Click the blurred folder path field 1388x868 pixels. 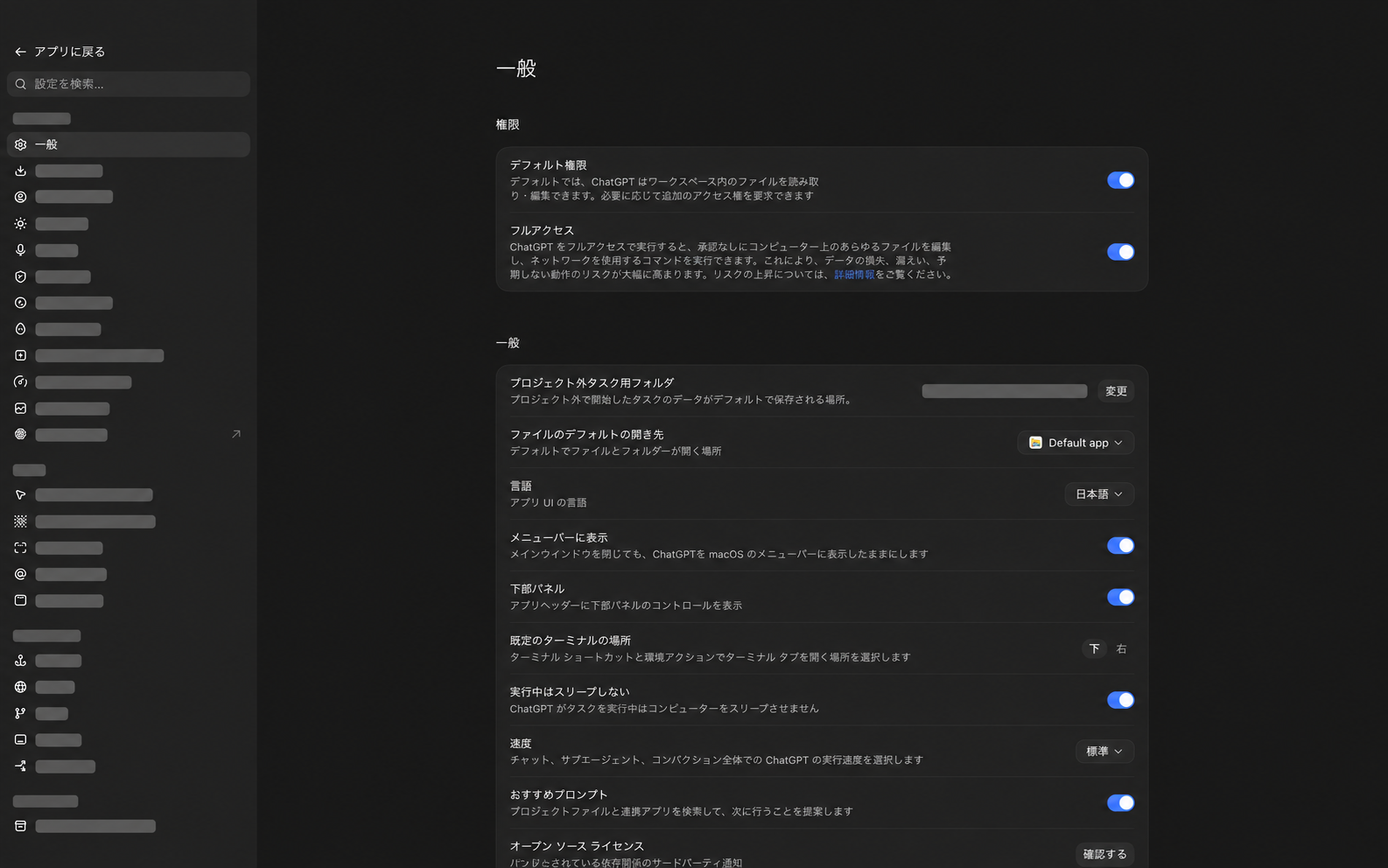click(x=1005, y=391)
